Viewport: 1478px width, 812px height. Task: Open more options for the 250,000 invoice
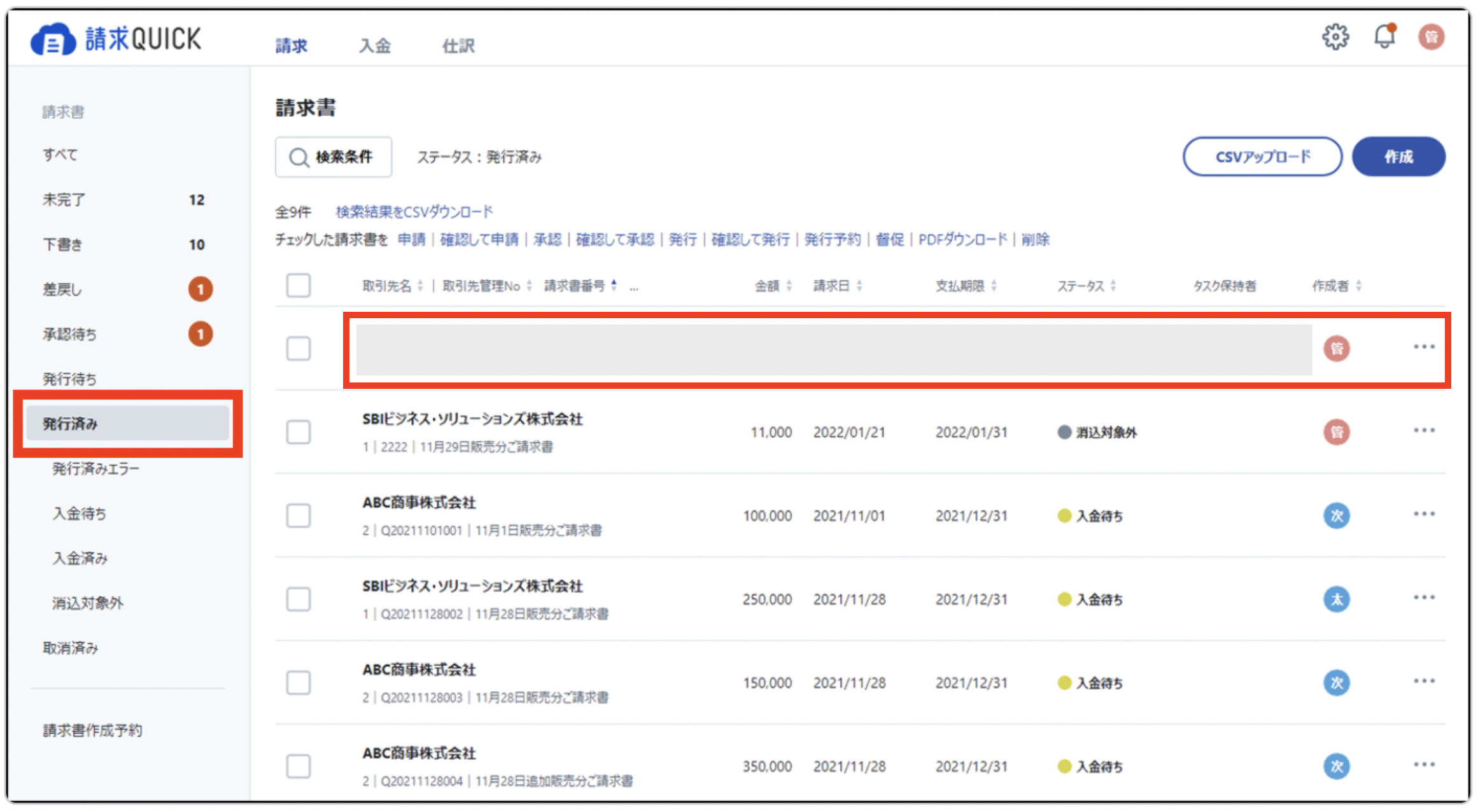pos(1424,598)
